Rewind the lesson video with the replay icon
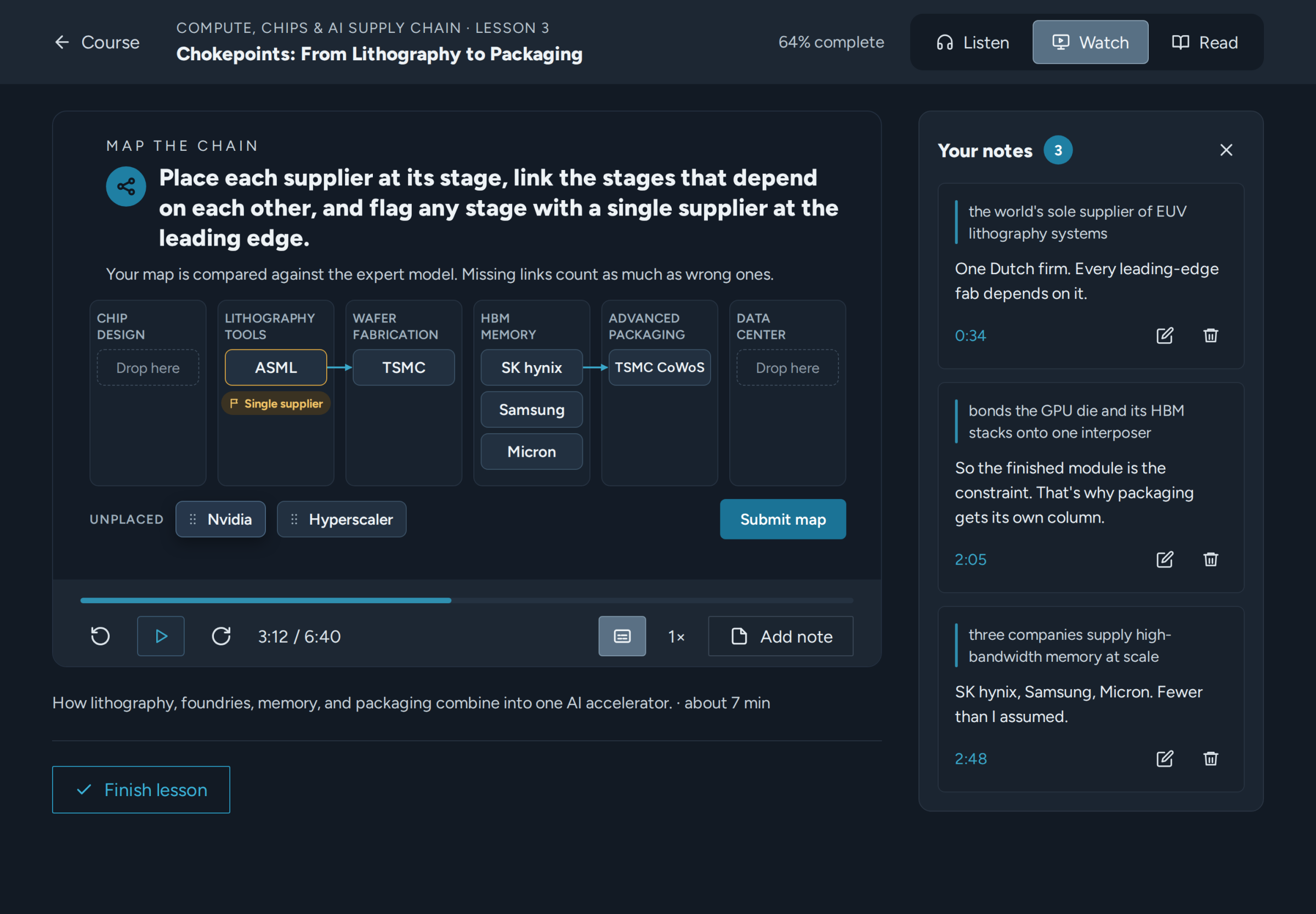Image resolution: width=1316 pixels, height=914 pixels. click(100, 636)
